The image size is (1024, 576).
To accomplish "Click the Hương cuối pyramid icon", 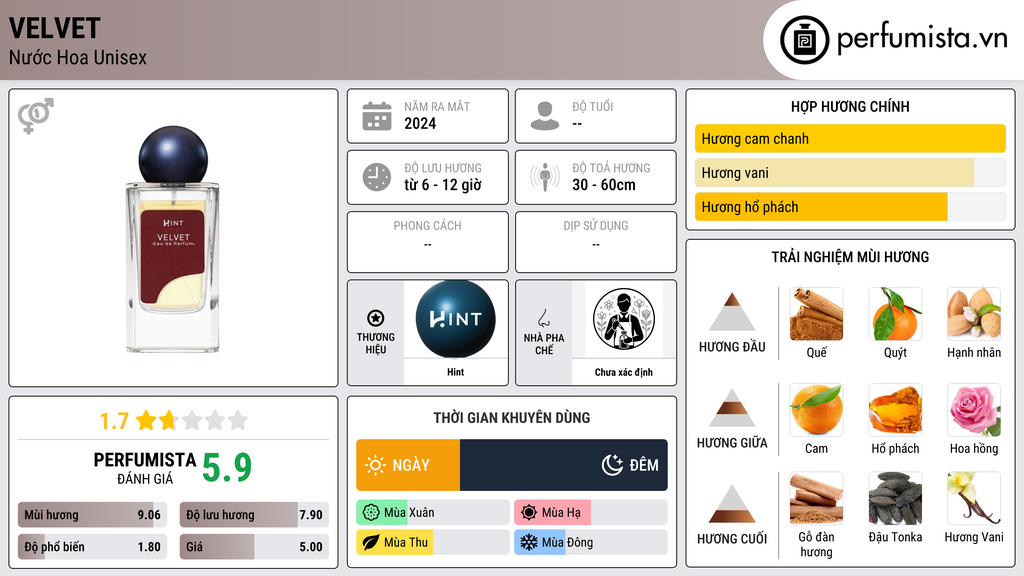I will tap(732, 504).
